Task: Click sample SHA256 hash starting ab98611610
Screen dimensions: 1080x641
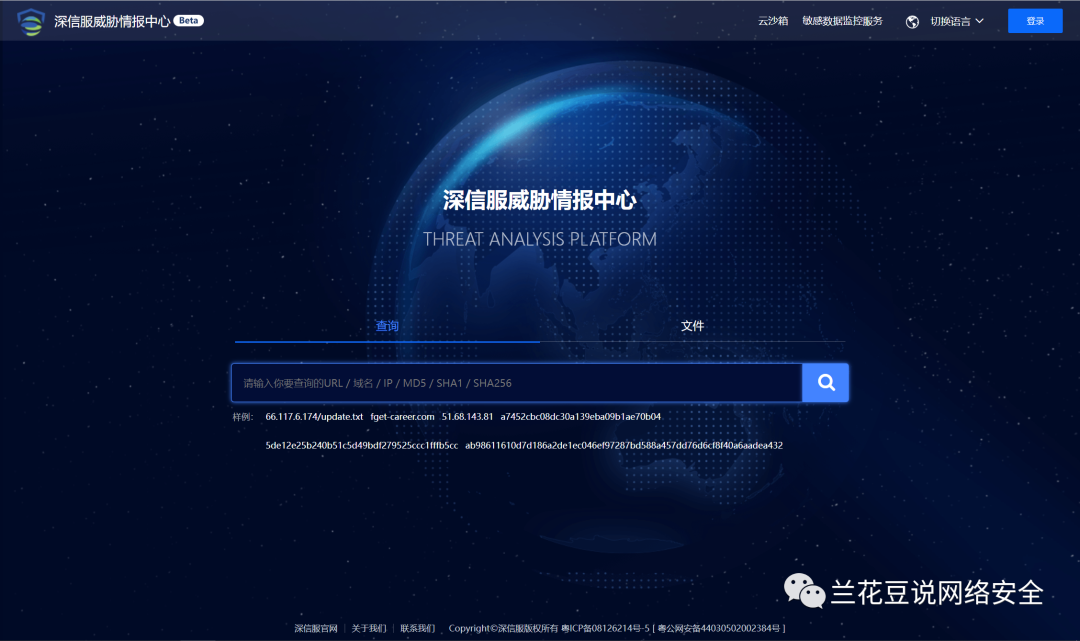Action: coord(624,445)
